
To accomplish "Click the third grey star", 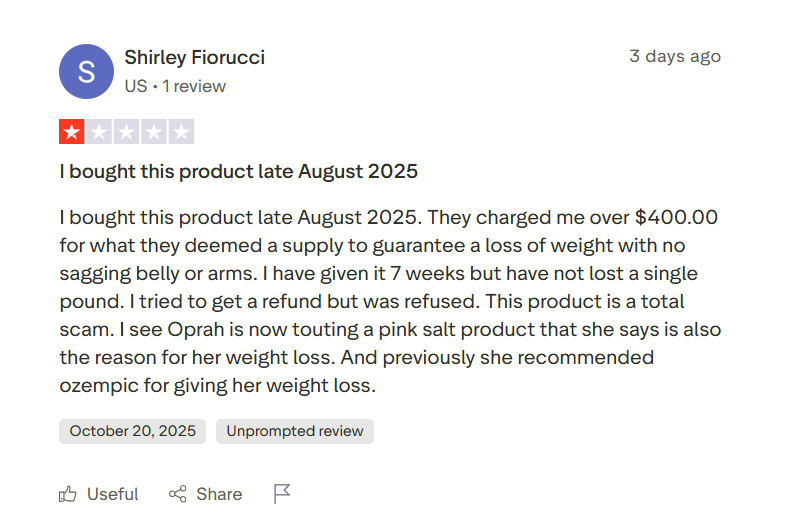I will pyautogui.click(x=126, y=132).
